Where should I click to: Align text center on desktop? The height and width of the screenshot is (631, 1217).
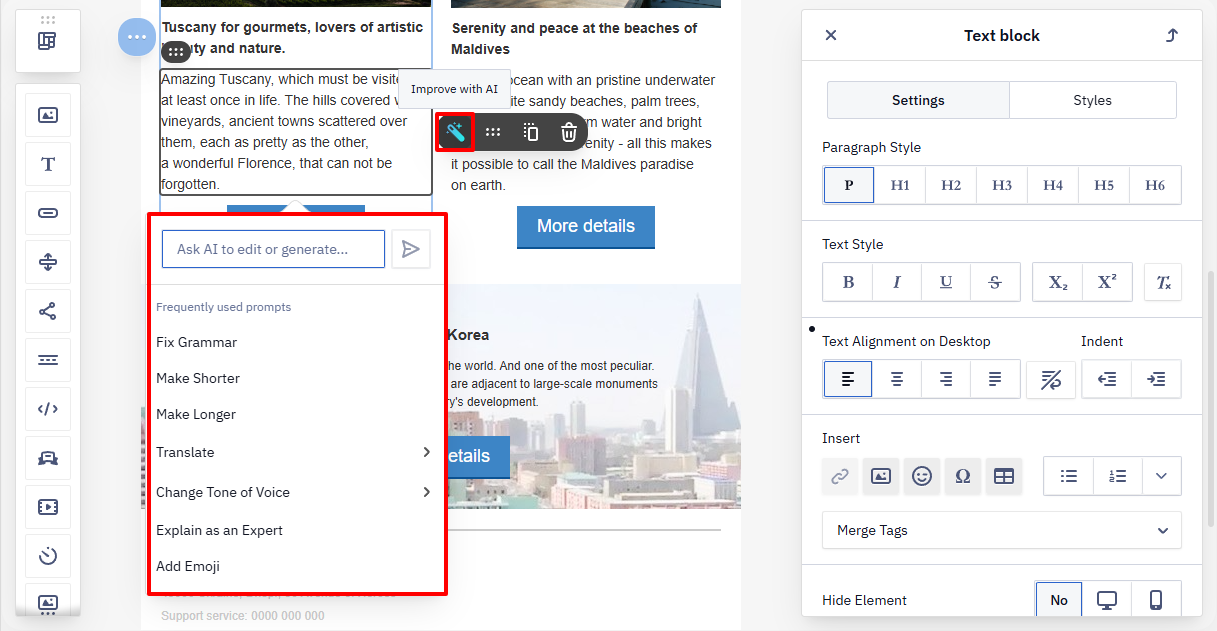pyautogui.click(x=897, y=379)
